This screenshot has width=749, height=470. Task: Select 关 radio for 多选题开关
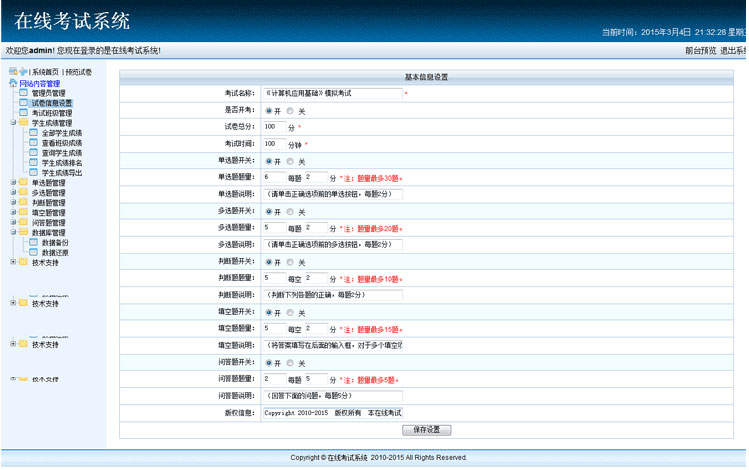click(x=291, y=212)
